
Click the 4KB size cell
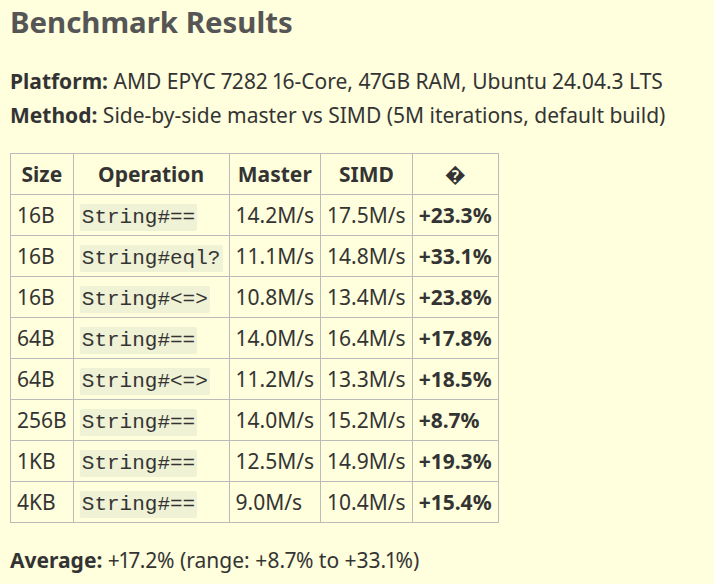[36, 503]
